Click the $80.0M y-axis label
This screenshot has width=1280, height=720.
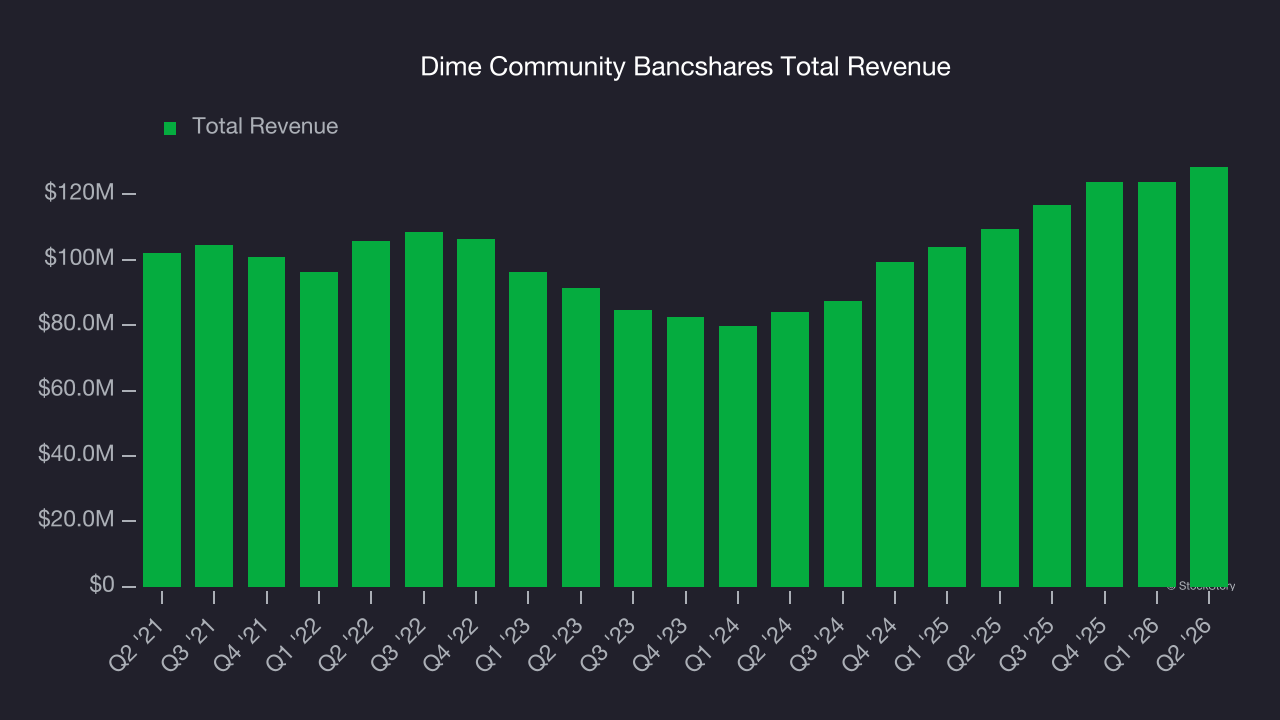click(x=76, y=324)
